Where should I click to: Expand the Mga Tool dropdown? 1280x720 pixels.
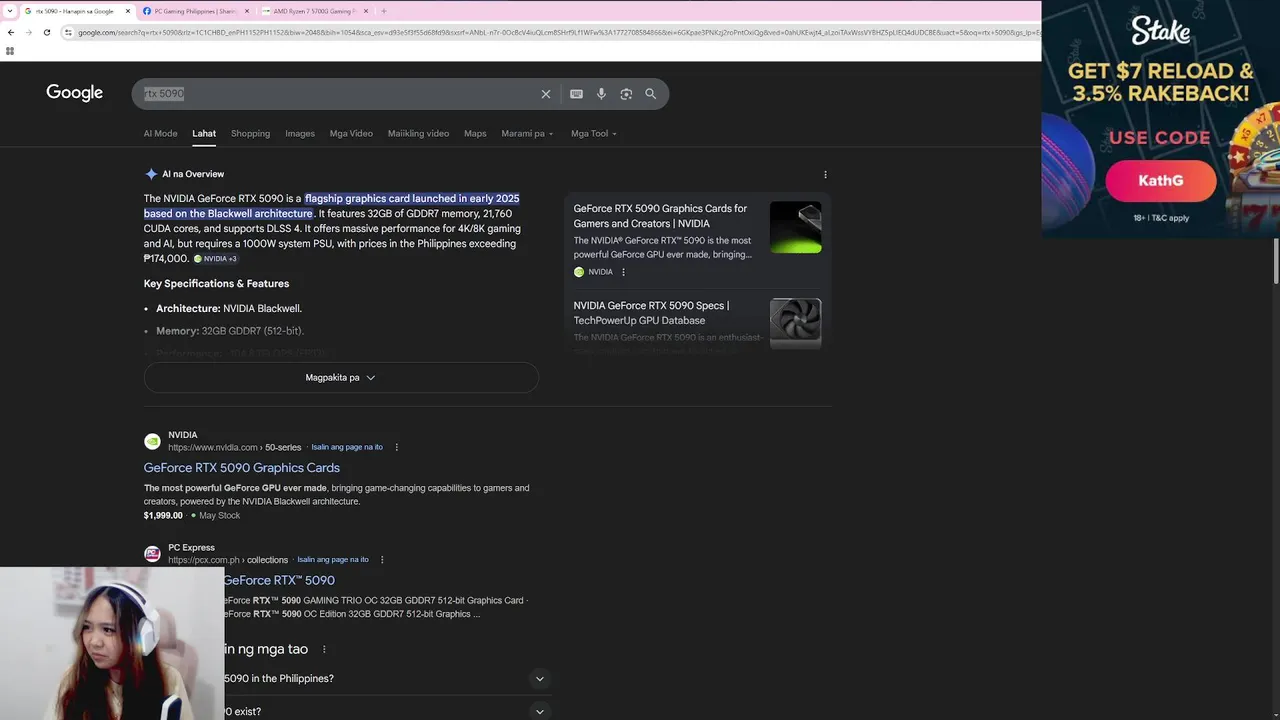594,133
